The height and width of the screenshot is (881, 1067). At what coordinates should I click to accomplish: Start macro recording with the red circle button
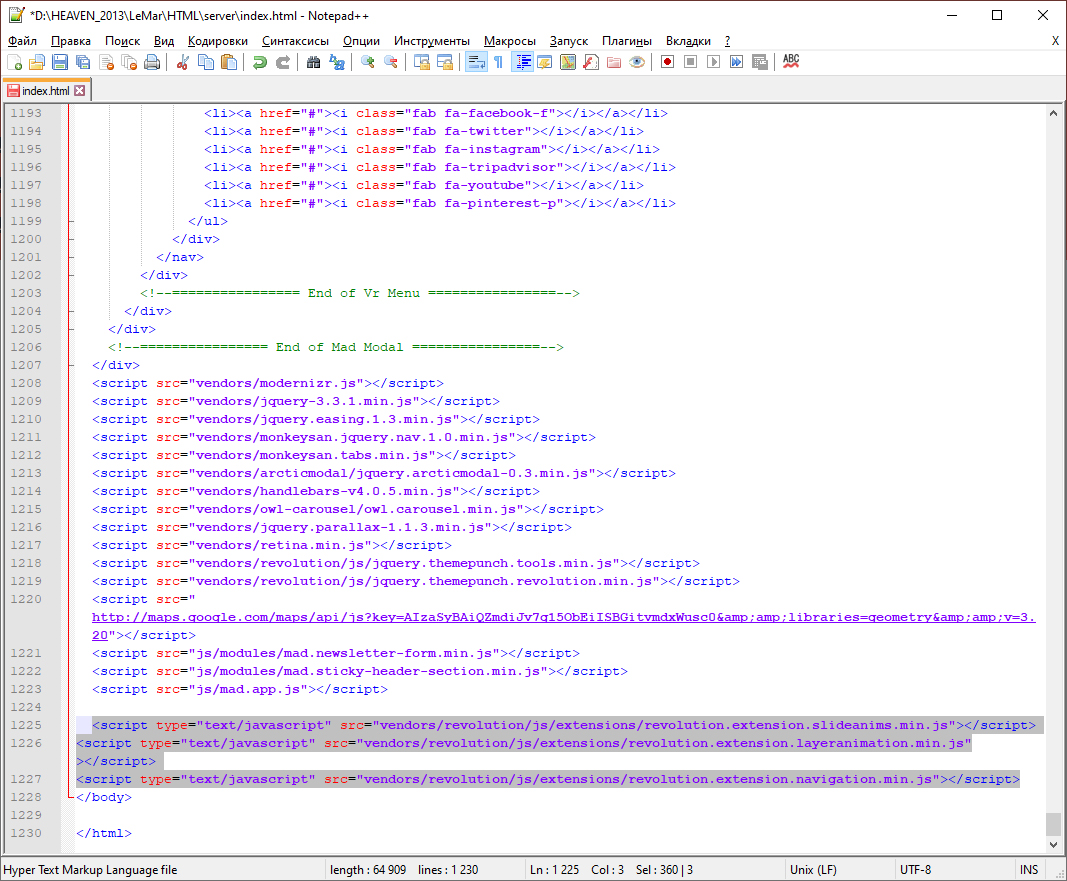coord(666,62)
